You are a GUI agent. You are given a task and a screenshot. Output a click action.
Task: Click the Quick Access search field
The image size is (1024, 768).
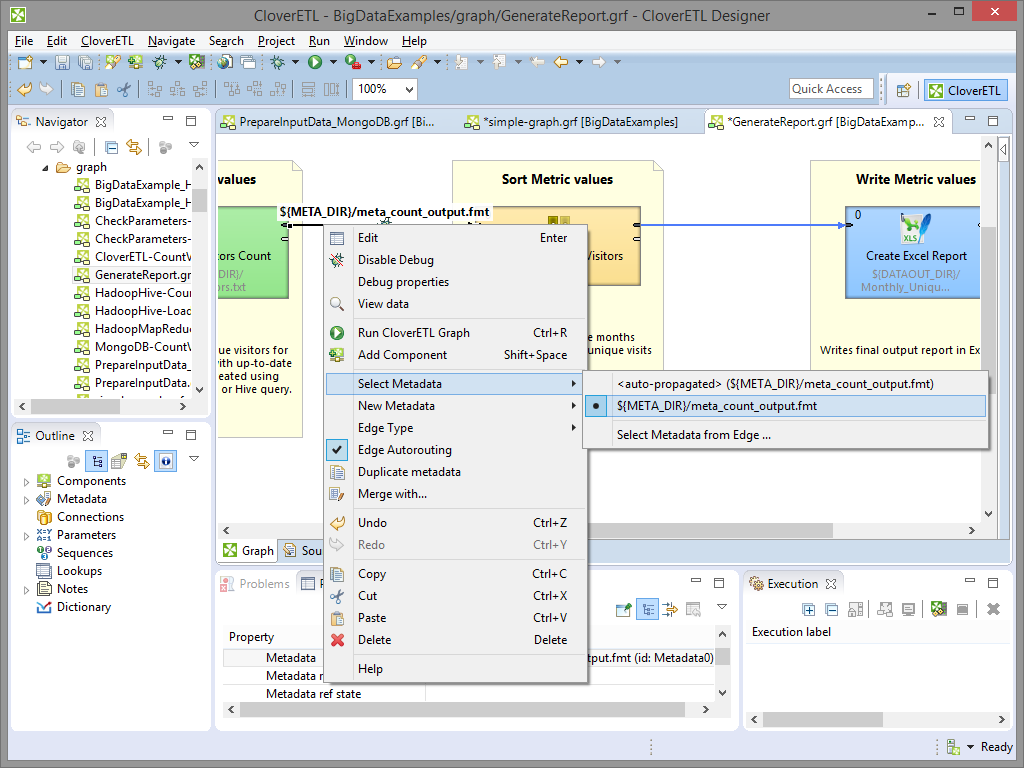(830, 89)
